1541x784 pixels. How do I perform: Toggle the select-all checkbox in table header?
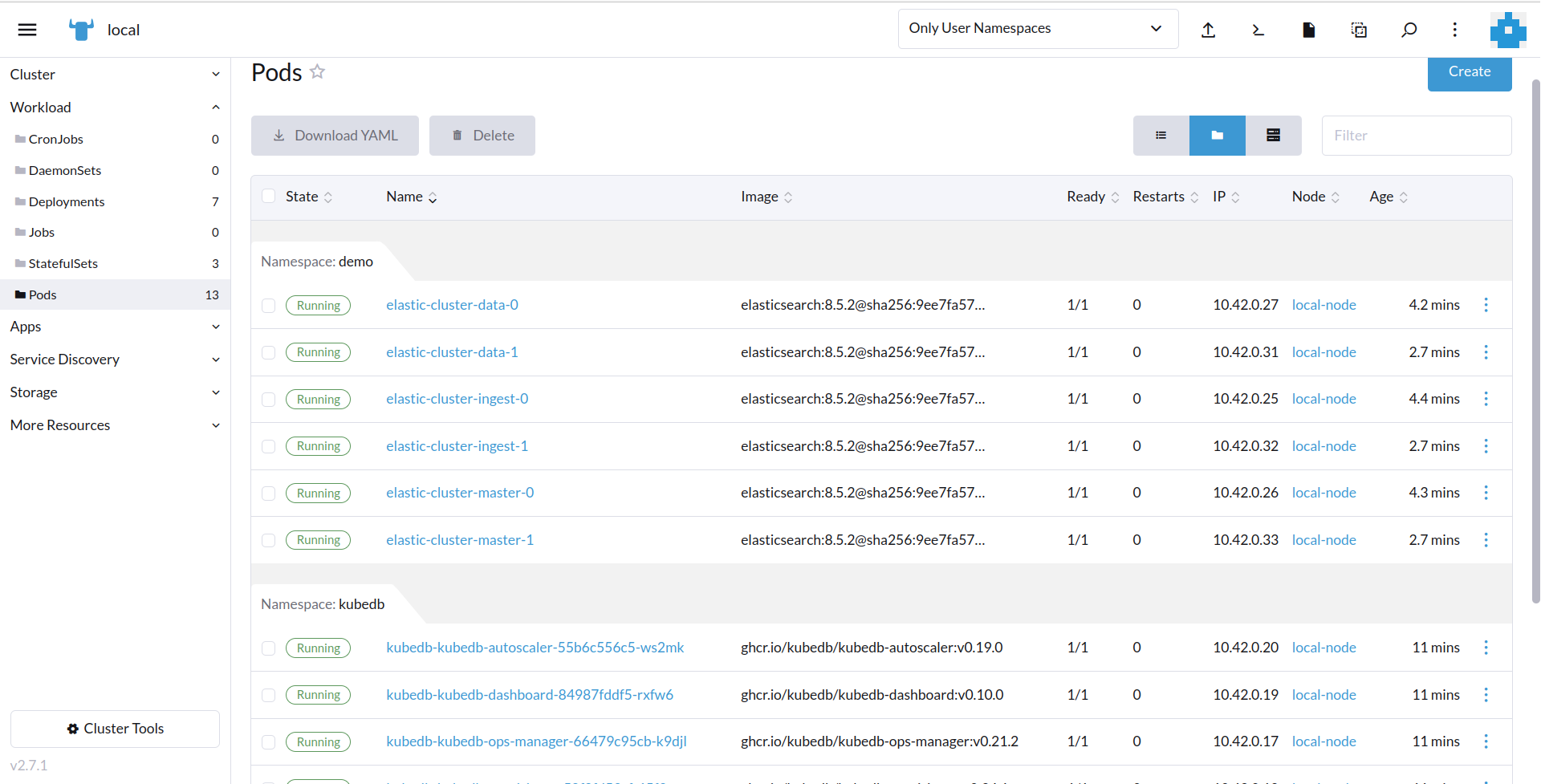(269, 197)
